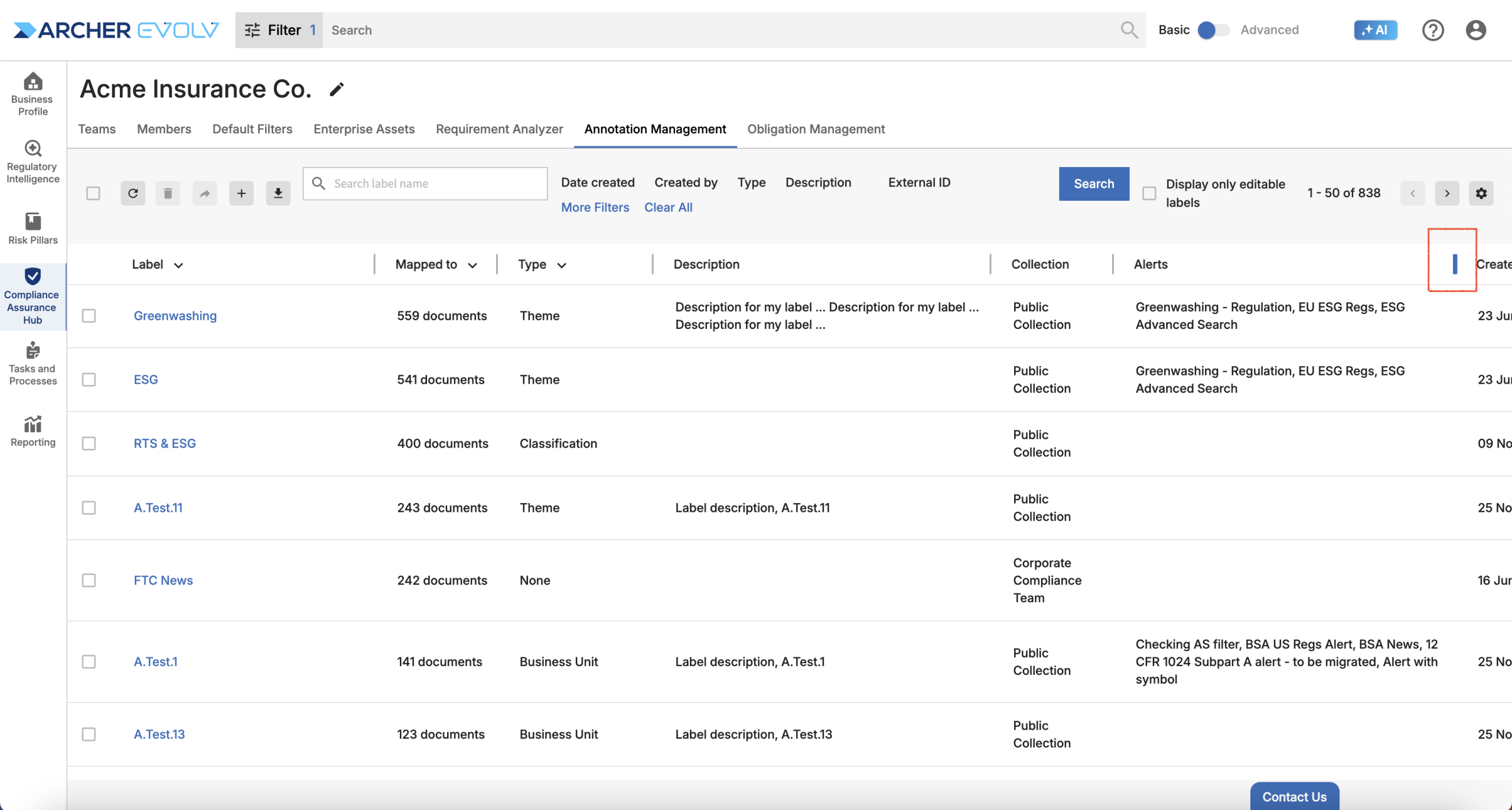Open the External ID filter
Screen dimensions: 1512x810
919,182
